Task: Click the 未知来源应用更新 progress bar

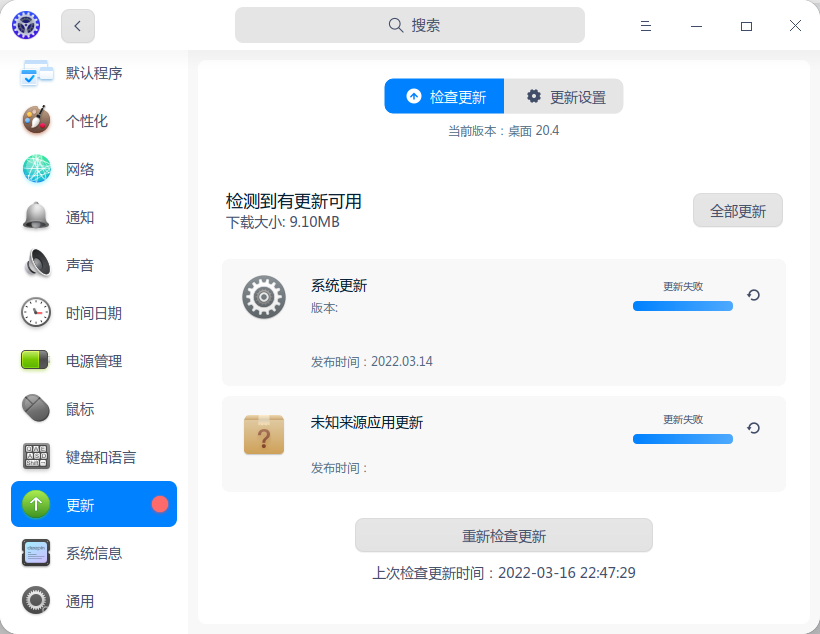Action: pyautogui.click(x=682, y=439)
